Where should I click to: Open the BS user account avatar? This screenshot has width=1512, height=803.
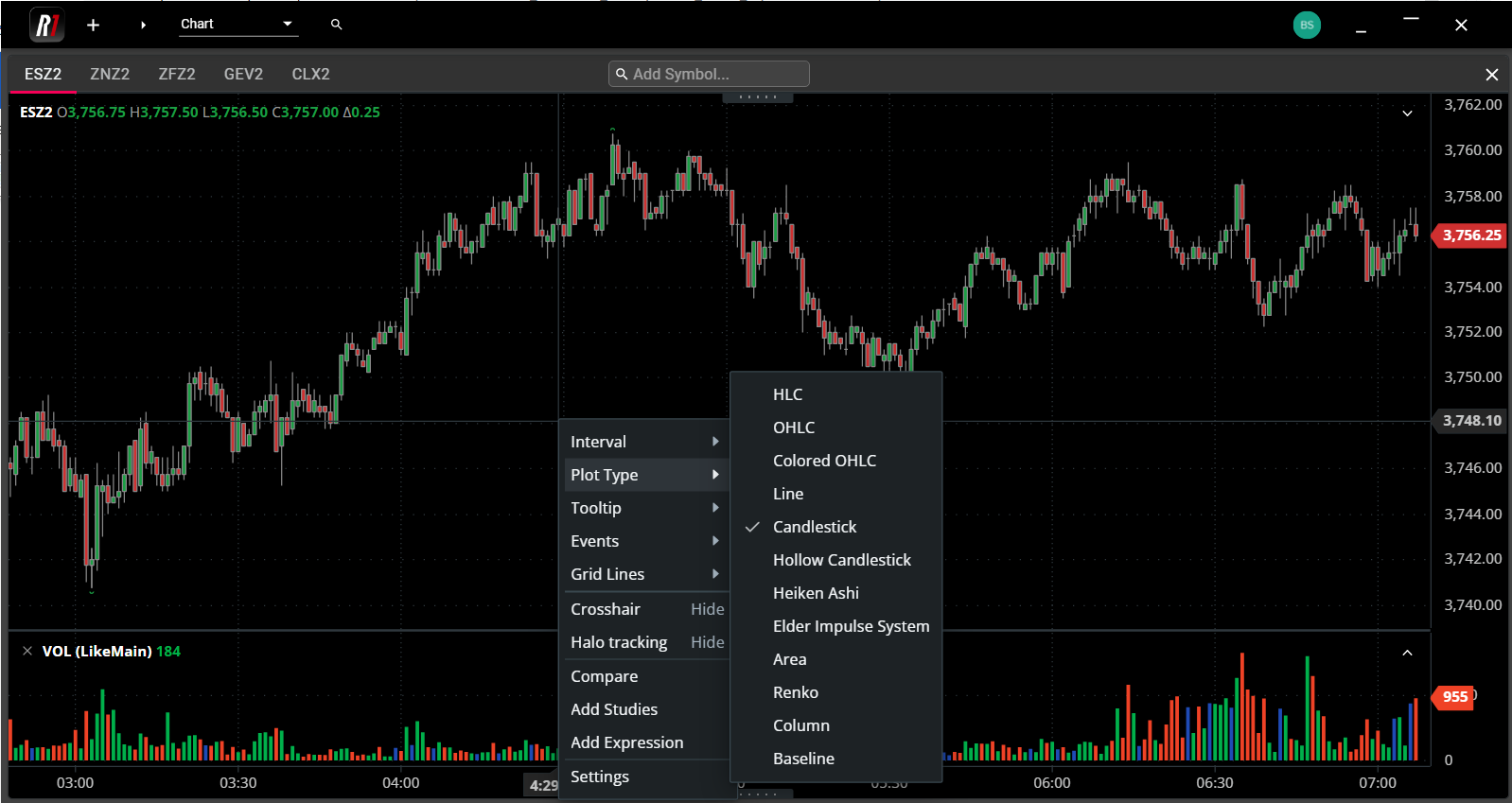(1307, 26)
